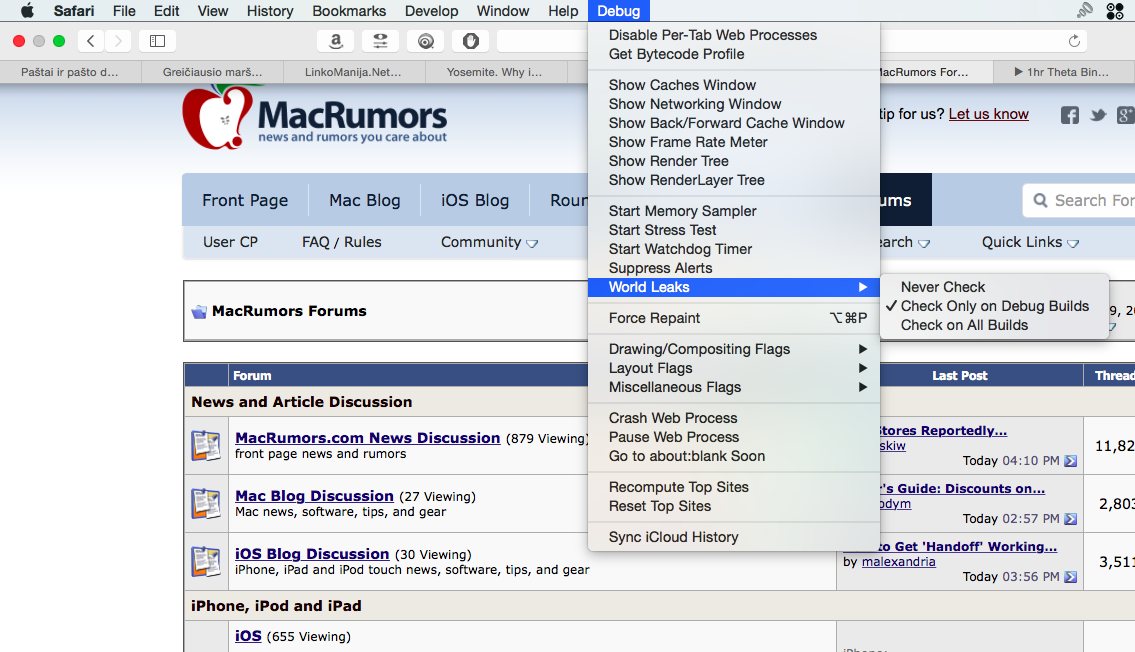This screenshot has width=1135, height=652.
Task: Expand Layout Flags submenu
Action: coord(734,368)
